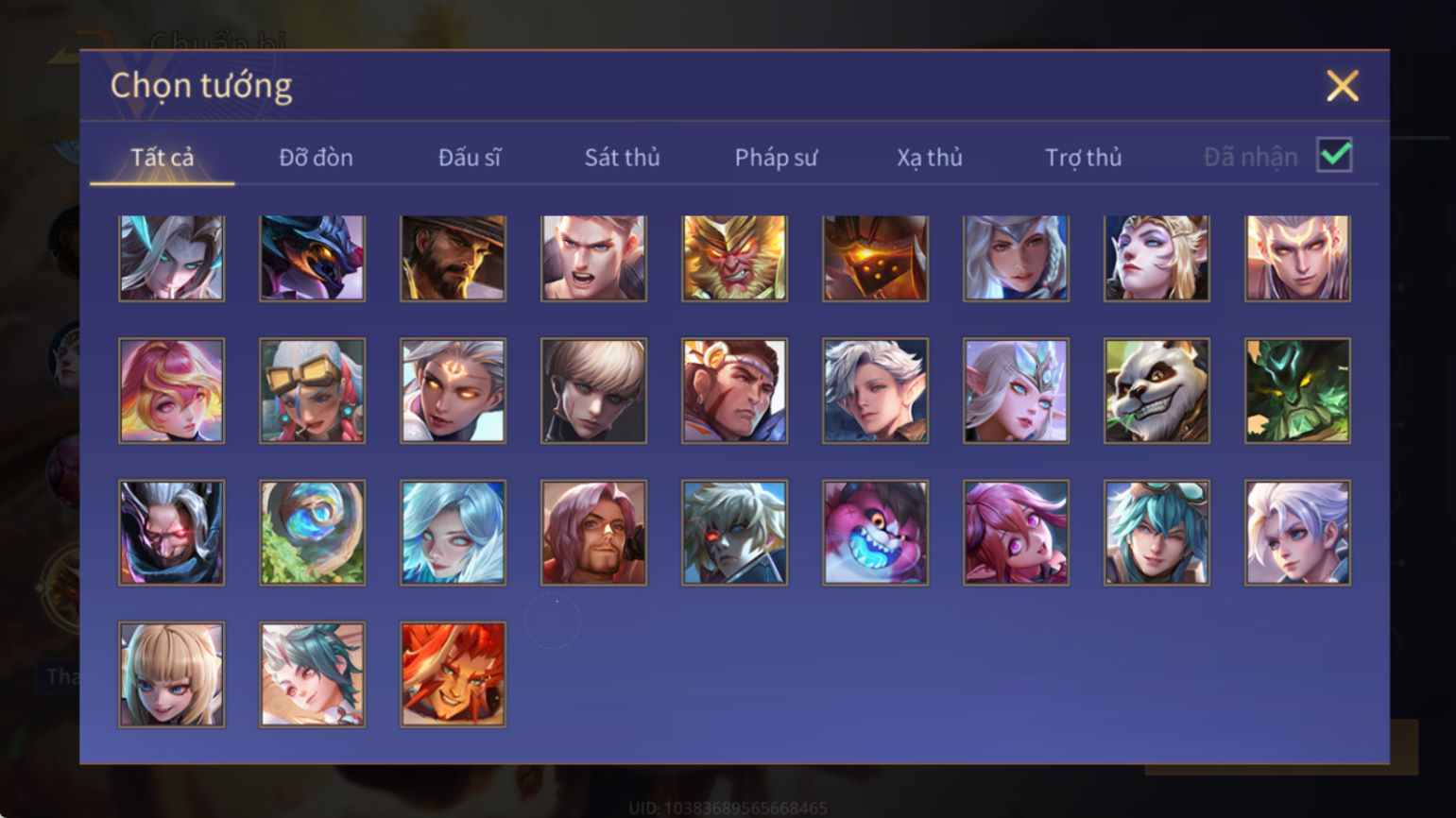Show the Sát thủ hero category
The image size is (1456, 818).
622,158
